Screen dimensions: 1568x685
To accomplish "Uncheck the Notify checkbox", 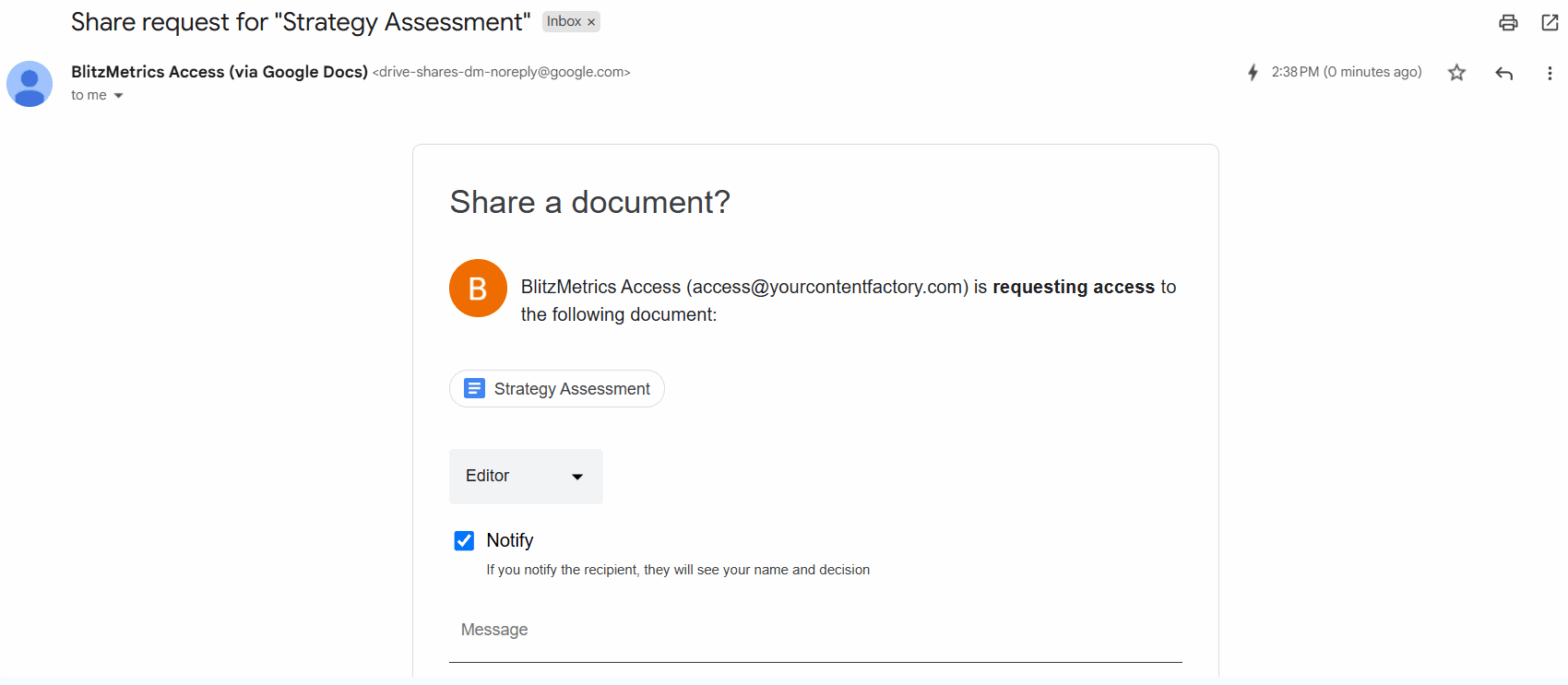I will pos(464,541).
